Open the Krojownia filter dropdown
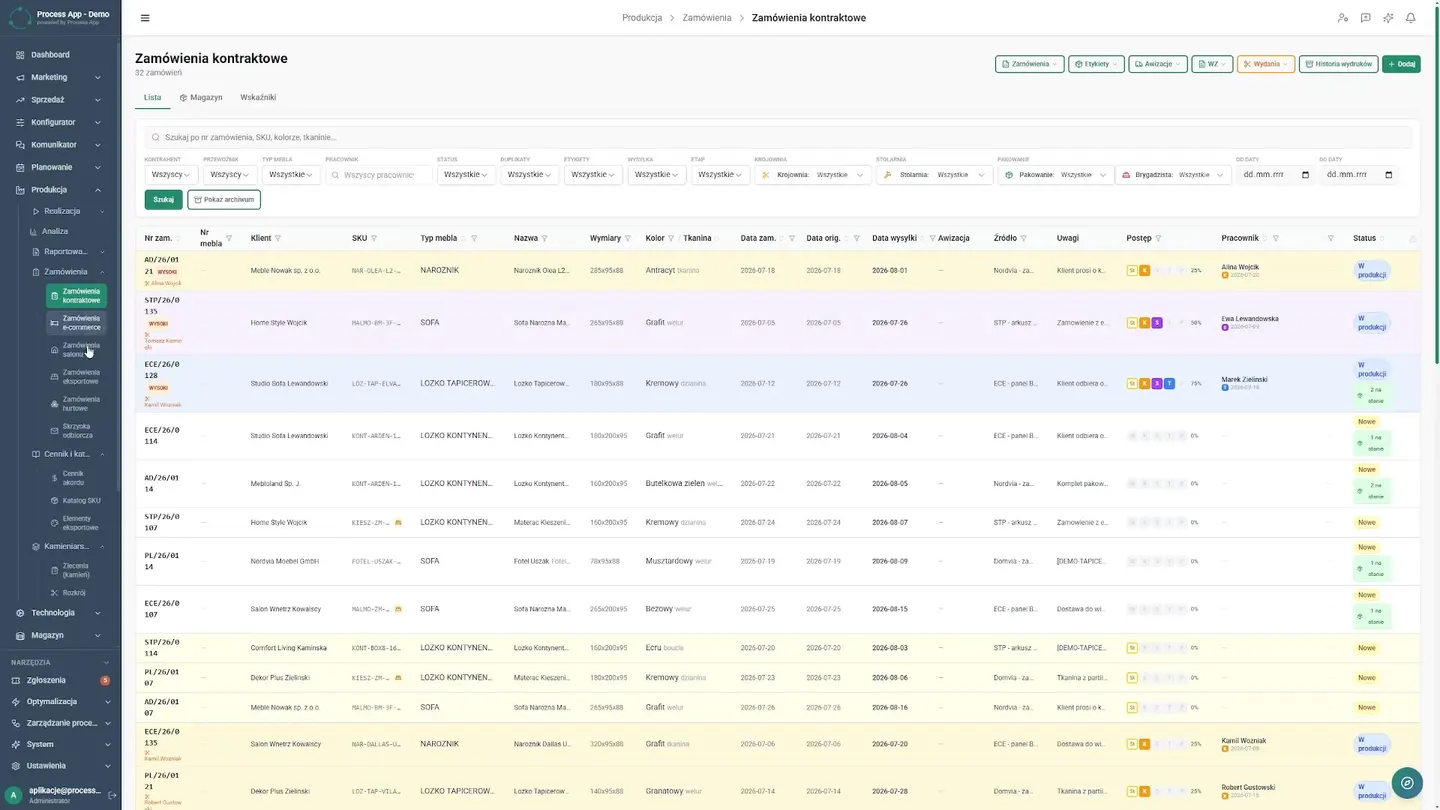The image size is (1440, 810). (813, 175)
